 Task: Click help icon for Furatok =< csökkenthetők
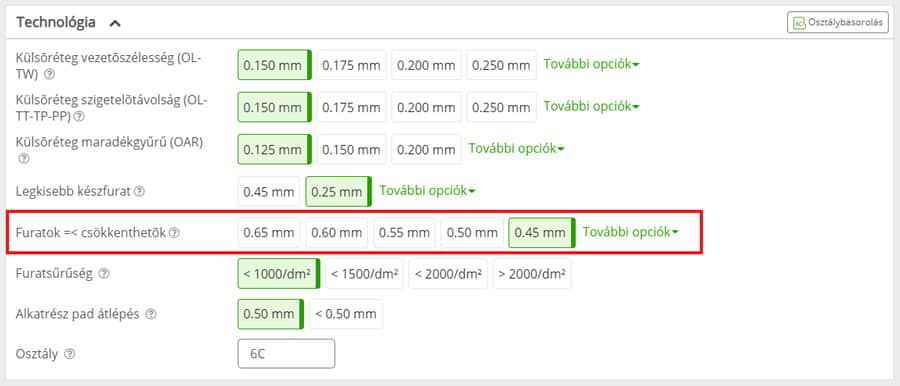[x=174, y=233]
